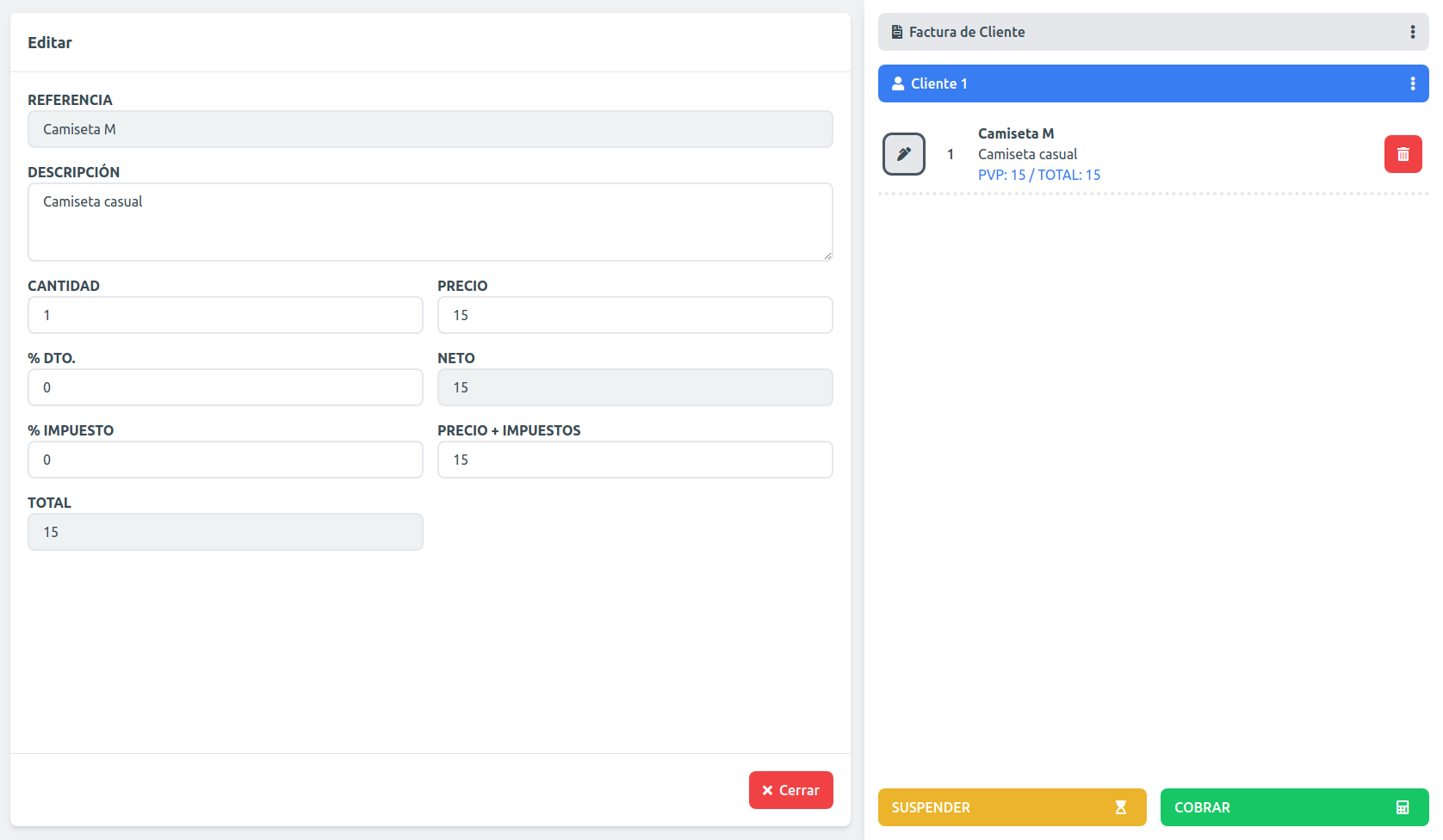Suspend the sale with SUSPENDER button
This screenshot has width=1443, height=840.
(x=1013, y=807)
